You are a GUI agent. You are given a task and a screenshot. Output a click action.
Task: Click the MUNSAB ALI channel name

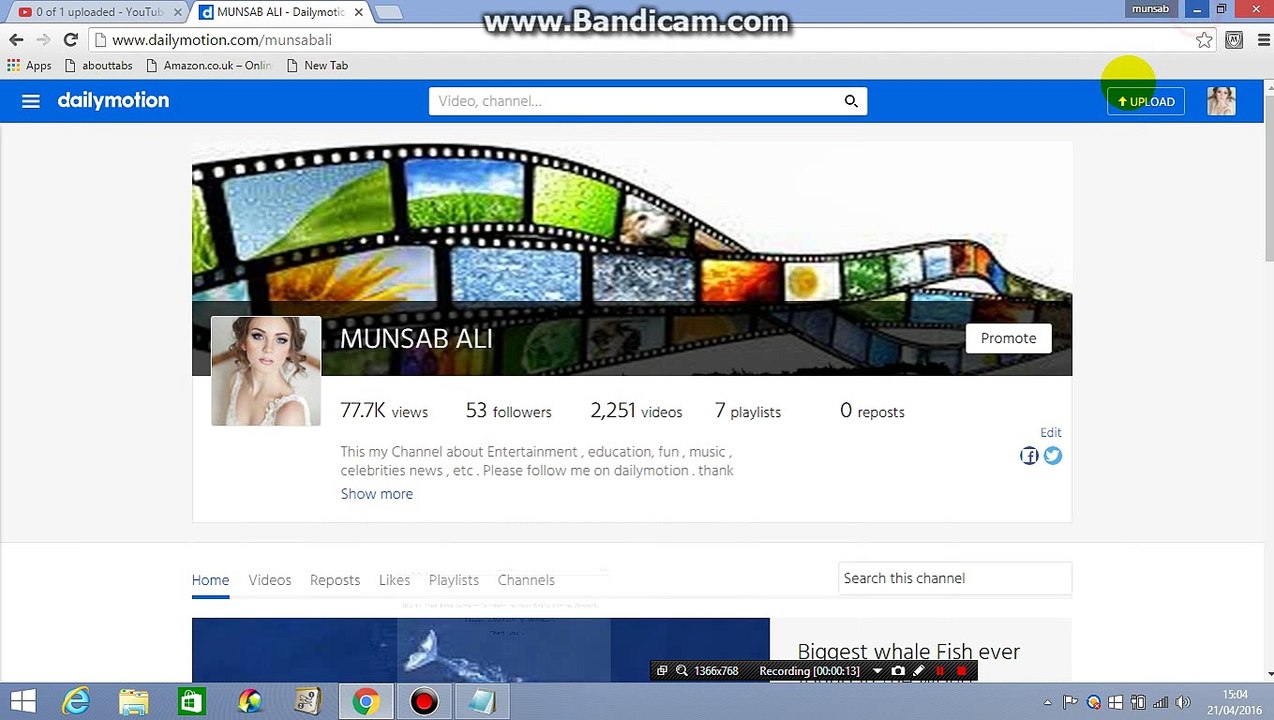pyautogui.click(x=416, y=339)
